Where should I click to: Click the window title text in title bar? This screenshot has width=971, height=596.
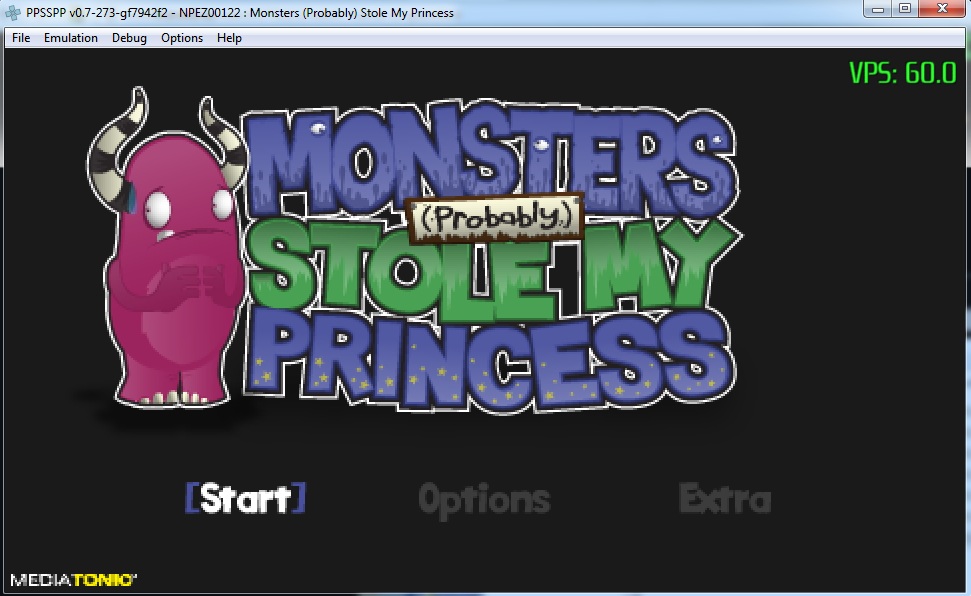pyautogui.click(x=240, y=13)
